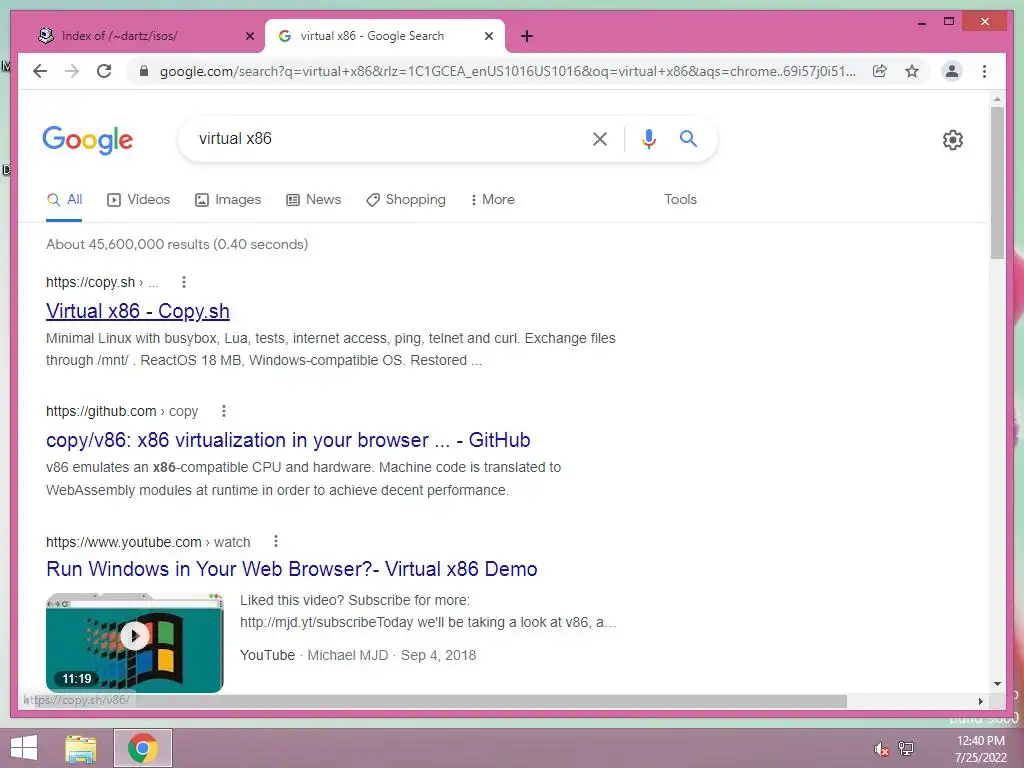This screenshot has width=1024, height=768.
Task: Bookmark this page with the star icon
Action: tap(912, 71)
